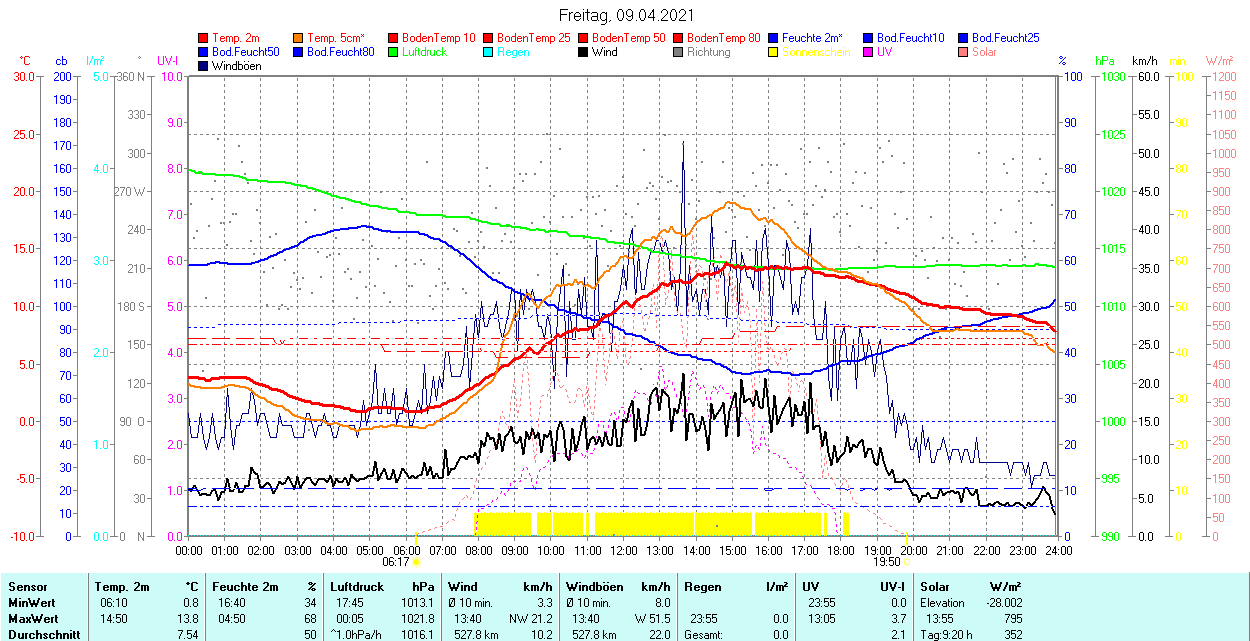
Task: Click the dark navy Windböen legend square
Action: pos(204,66)
